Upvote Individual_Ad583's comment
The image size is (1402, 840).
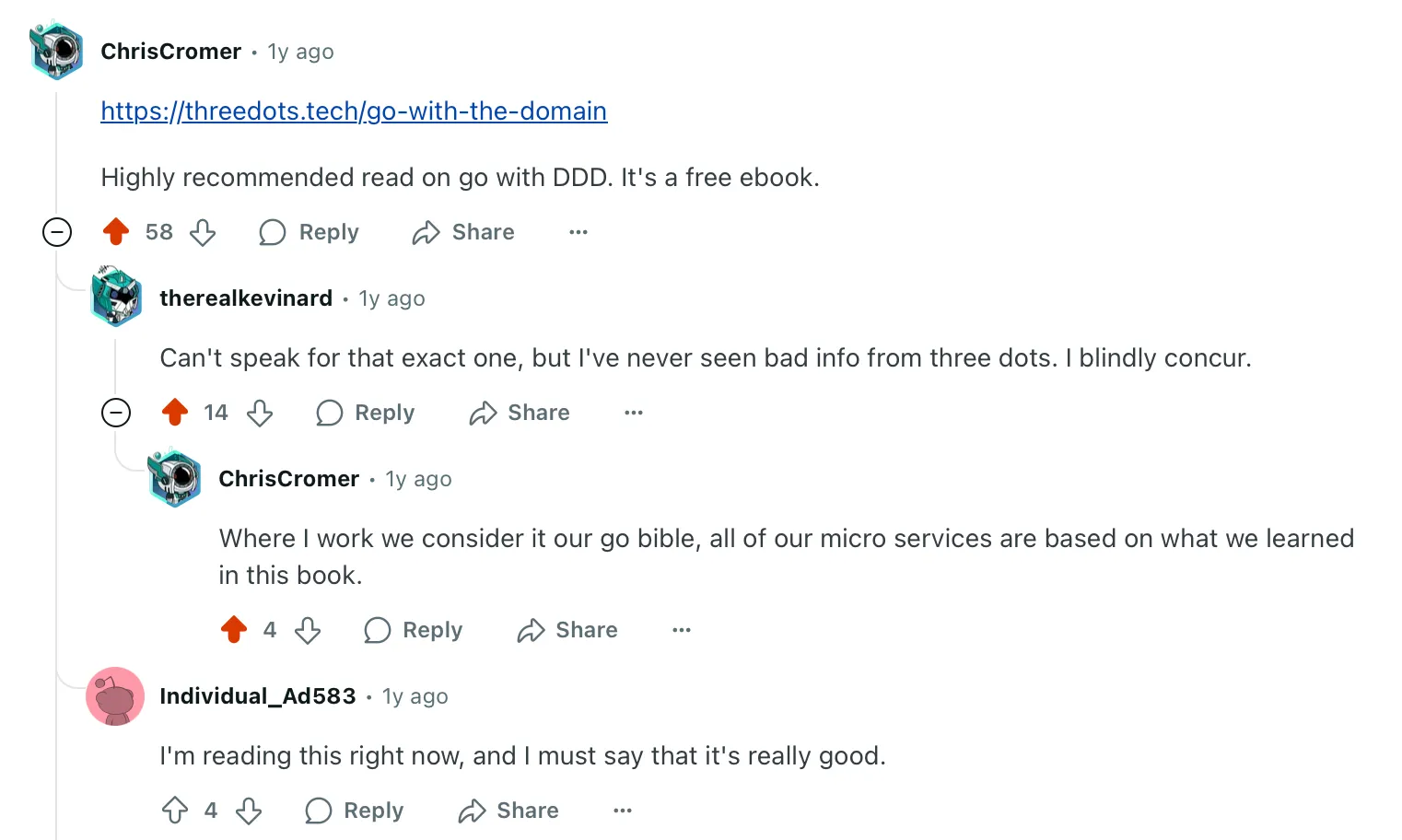click(x=175, y=811)
